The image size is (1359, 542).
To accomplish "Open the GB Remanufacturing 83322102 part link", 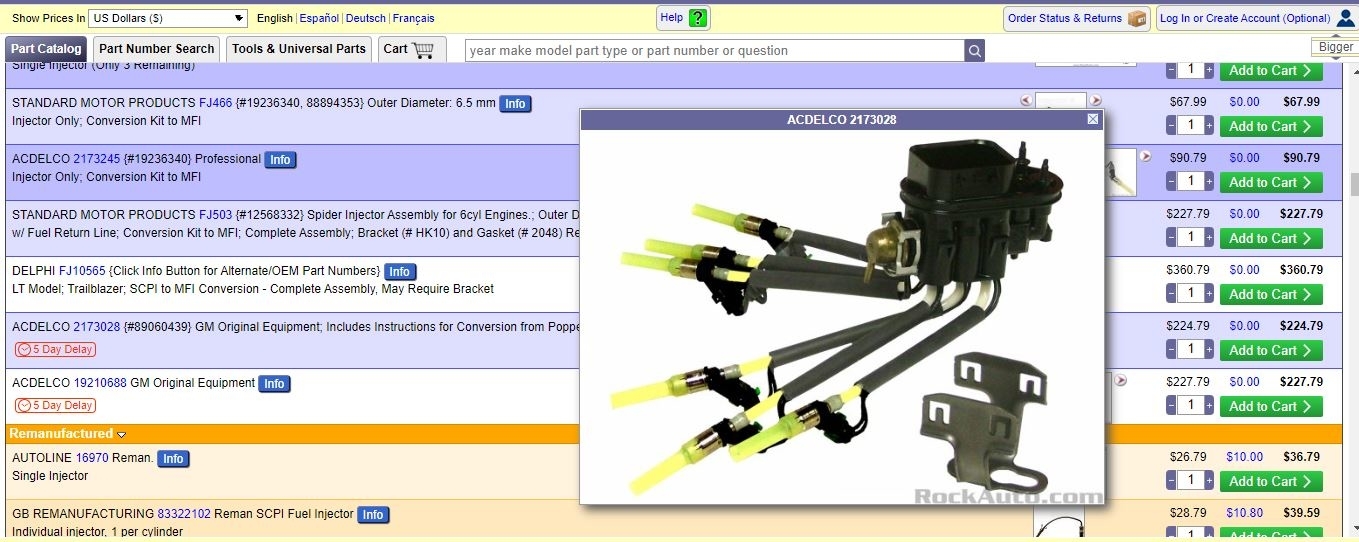I will pyautogui.click(x=184, y=514).
